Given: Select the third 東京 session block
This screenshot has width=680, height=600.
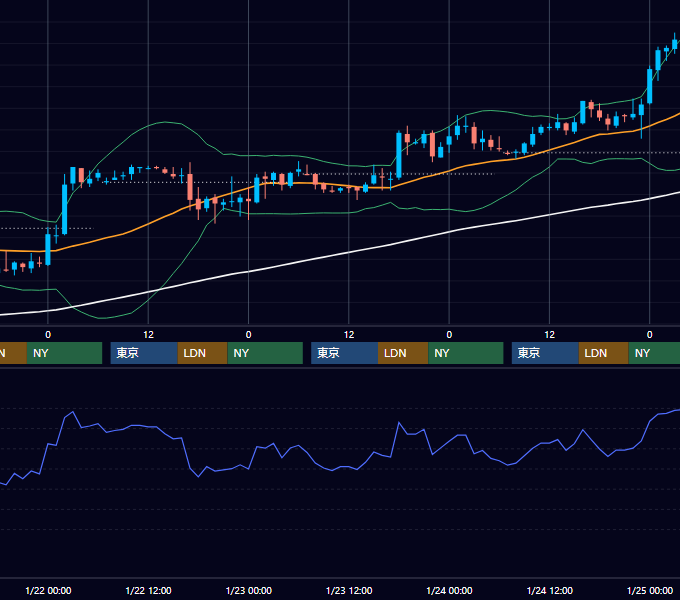Looking at the screenshot, I should tap(545, 353).
